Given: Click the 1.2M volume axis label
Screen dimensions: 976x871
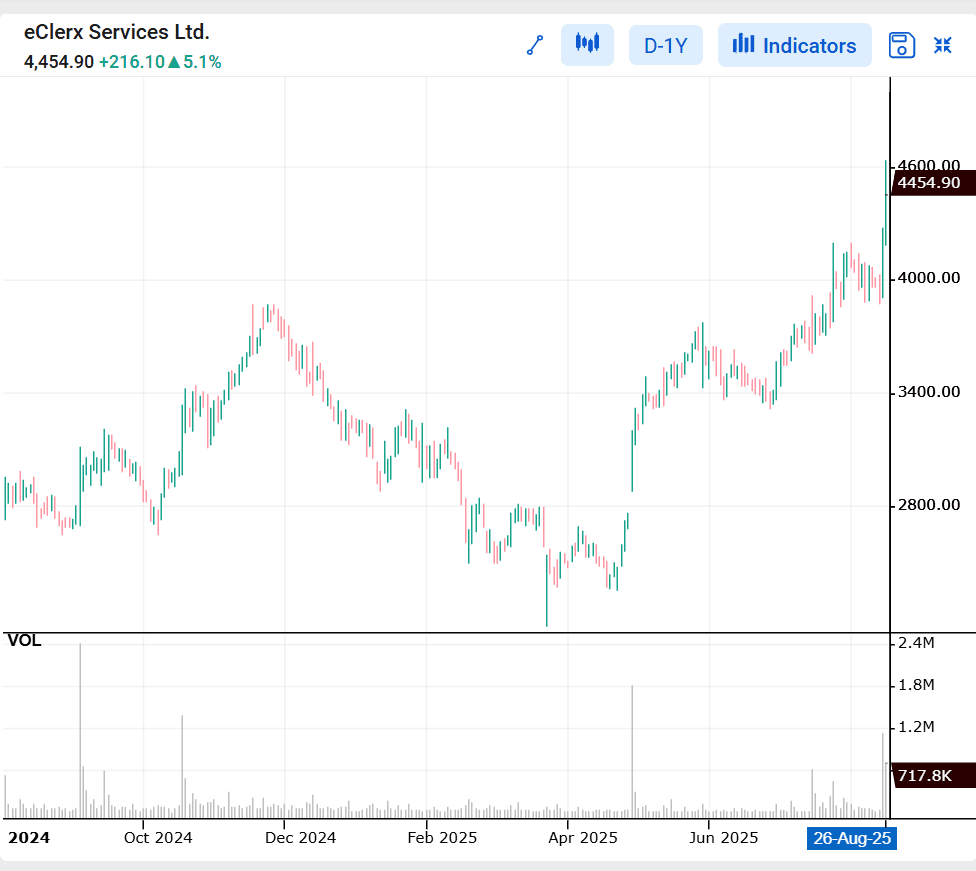Looking at the screenshot, I should (916, 727).
